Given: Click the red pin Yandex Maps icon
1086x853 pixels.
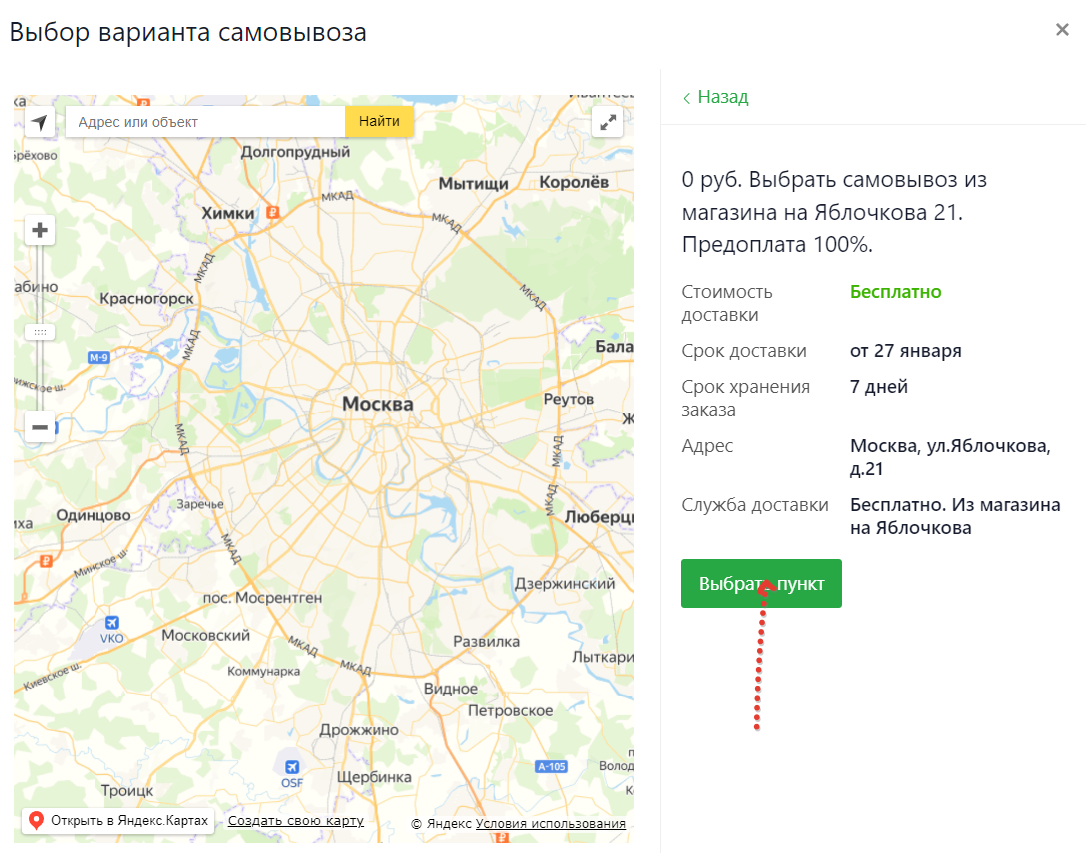Looking at the screenshot, I should point(37,821).
